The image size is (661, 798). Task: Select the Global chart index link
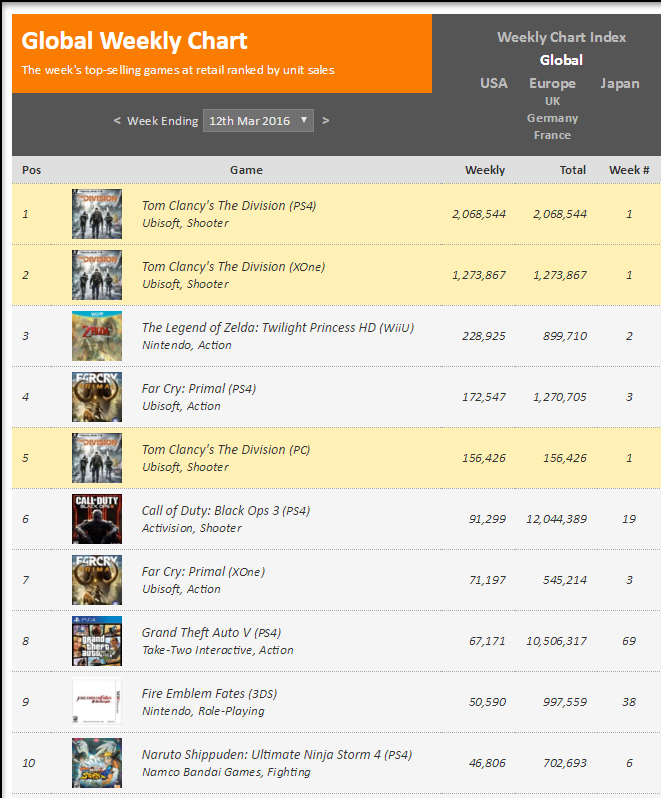[561, 60]
